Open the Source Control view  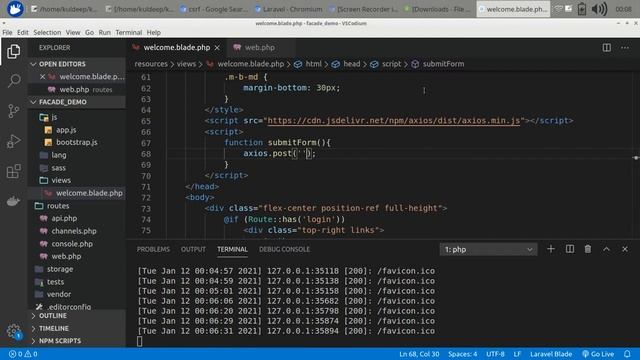[x=13, y=111]
